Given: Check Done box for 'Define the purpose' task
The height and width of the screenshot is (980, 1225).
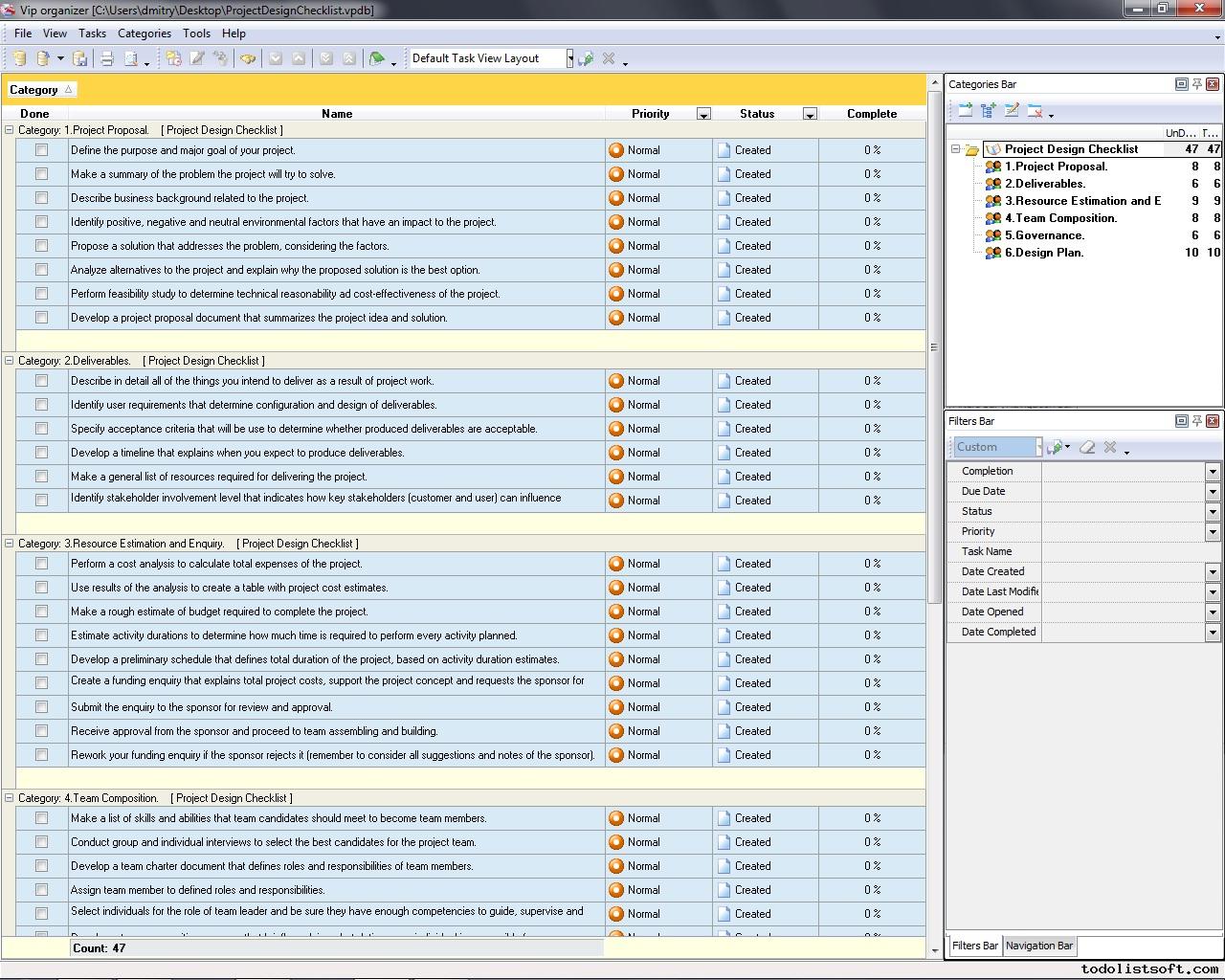Looking at the screenshot, I should coord(41,150).
